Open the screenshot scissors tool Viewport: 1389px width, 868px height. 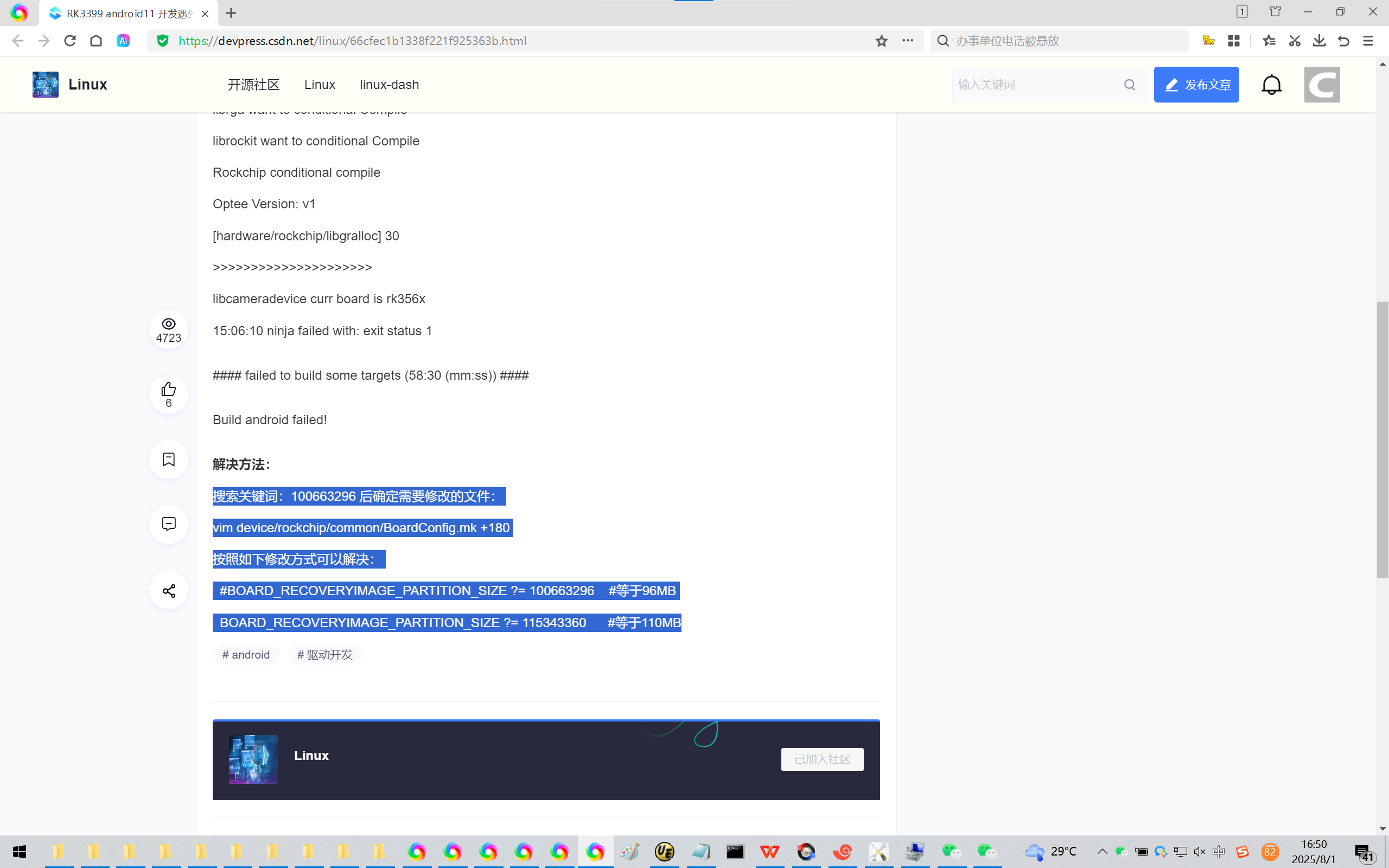1294,41
